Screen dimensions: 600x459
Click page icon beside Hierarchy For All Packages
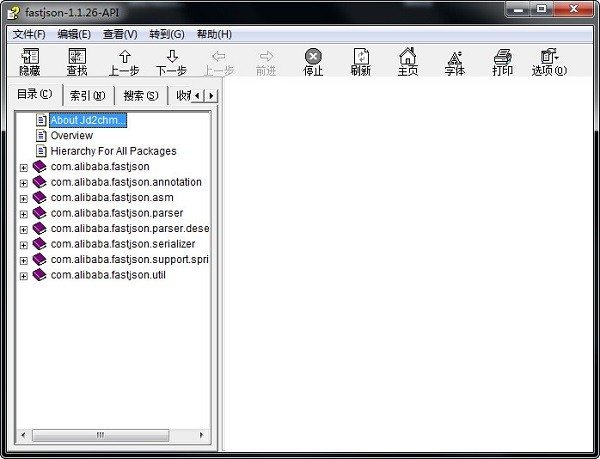41,151
